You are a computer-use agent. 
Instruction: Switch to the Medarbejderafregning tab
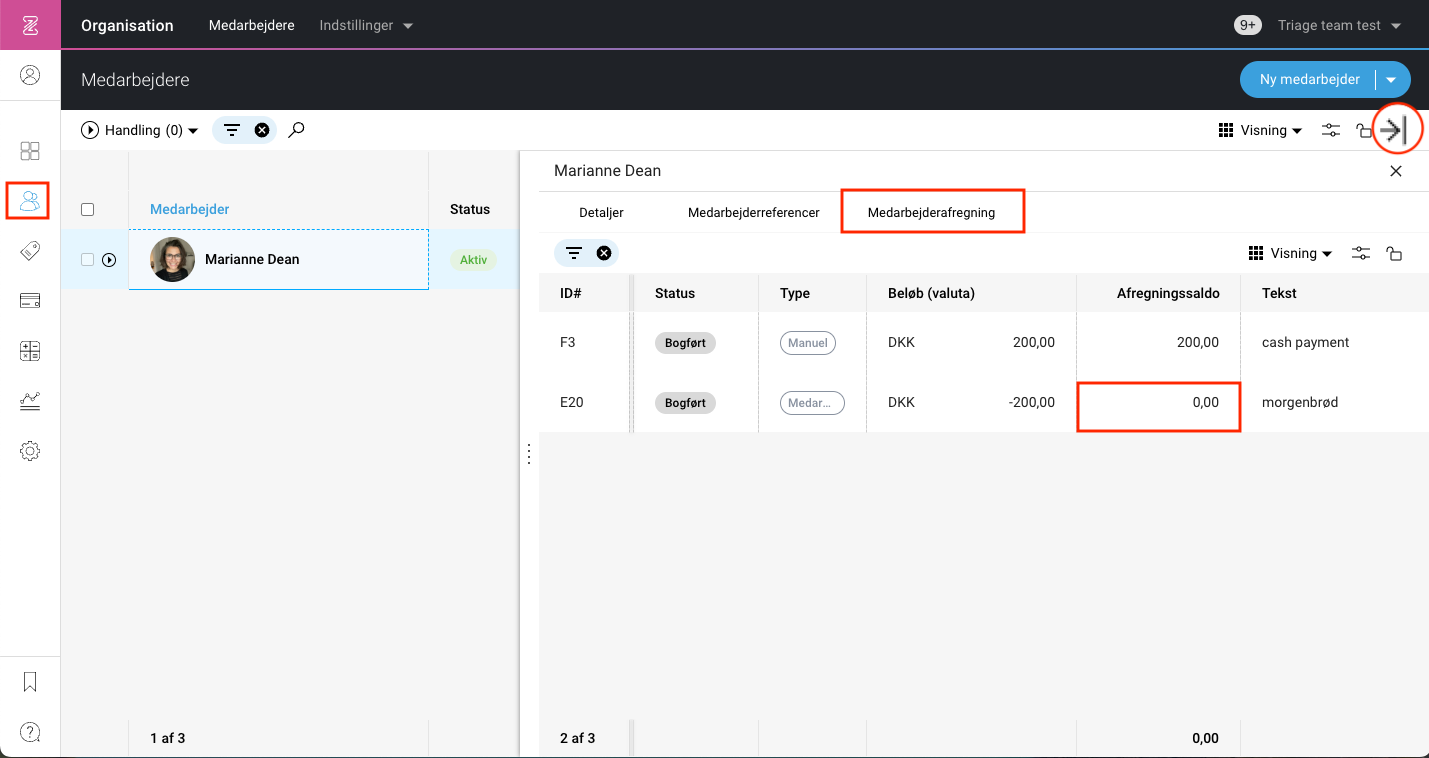(x=931, y=213)
